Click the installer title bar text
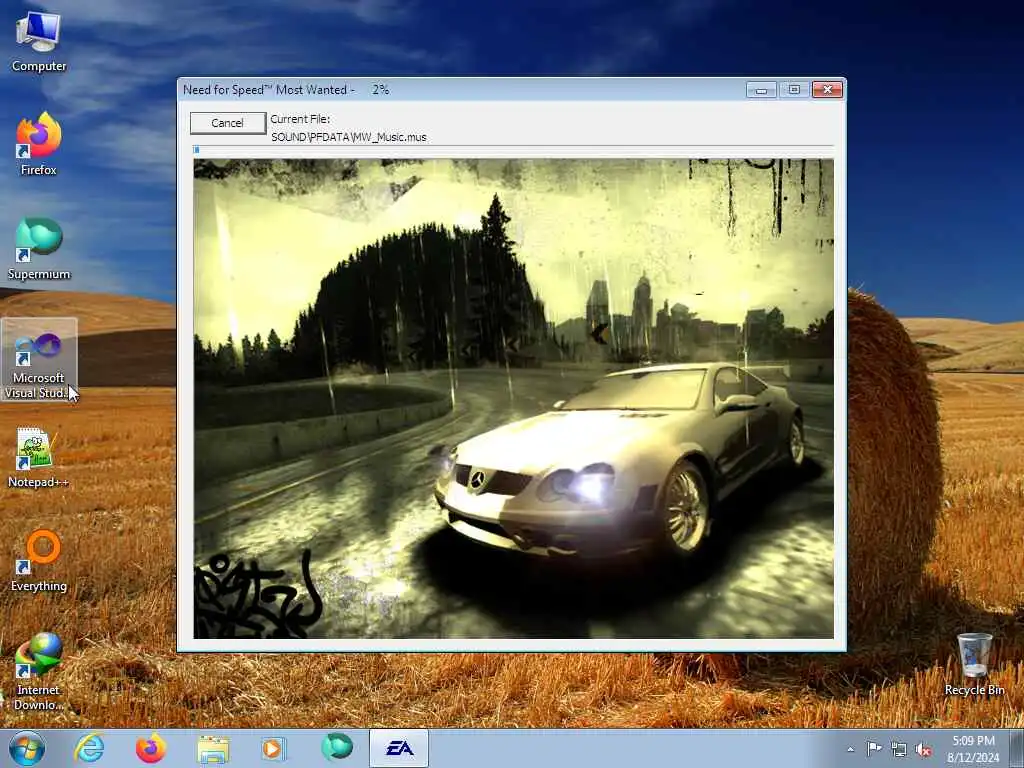 pos(286,89)
